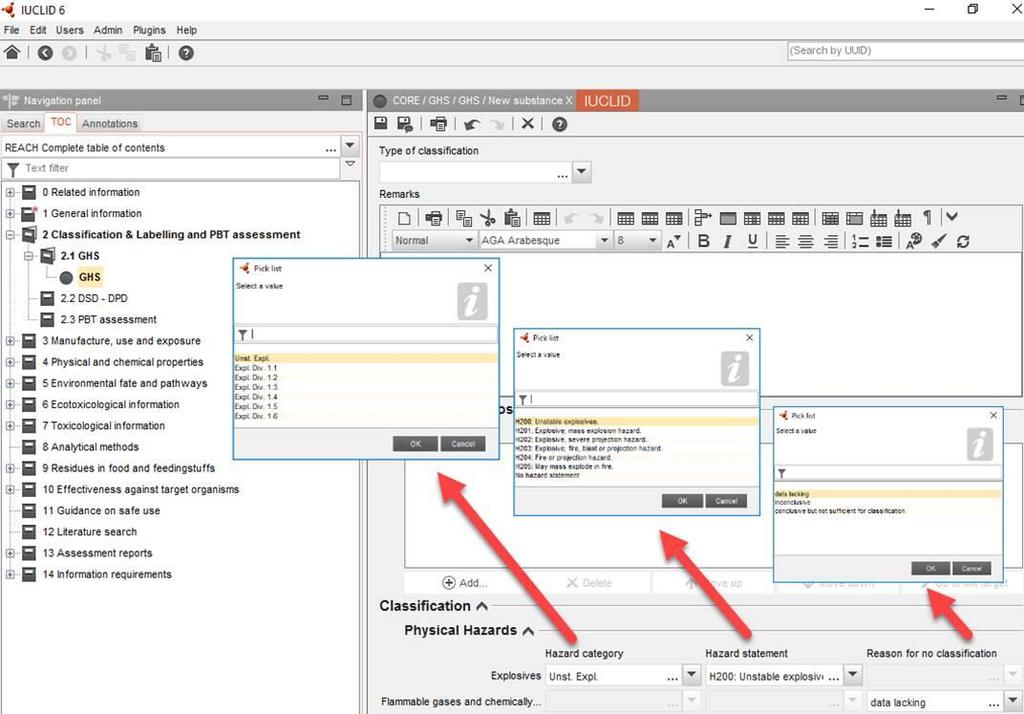This screenshot has height=714, width=1024.
Task: Collapse the Classification section
Action: pyautogui.click(x=482, y=606)
